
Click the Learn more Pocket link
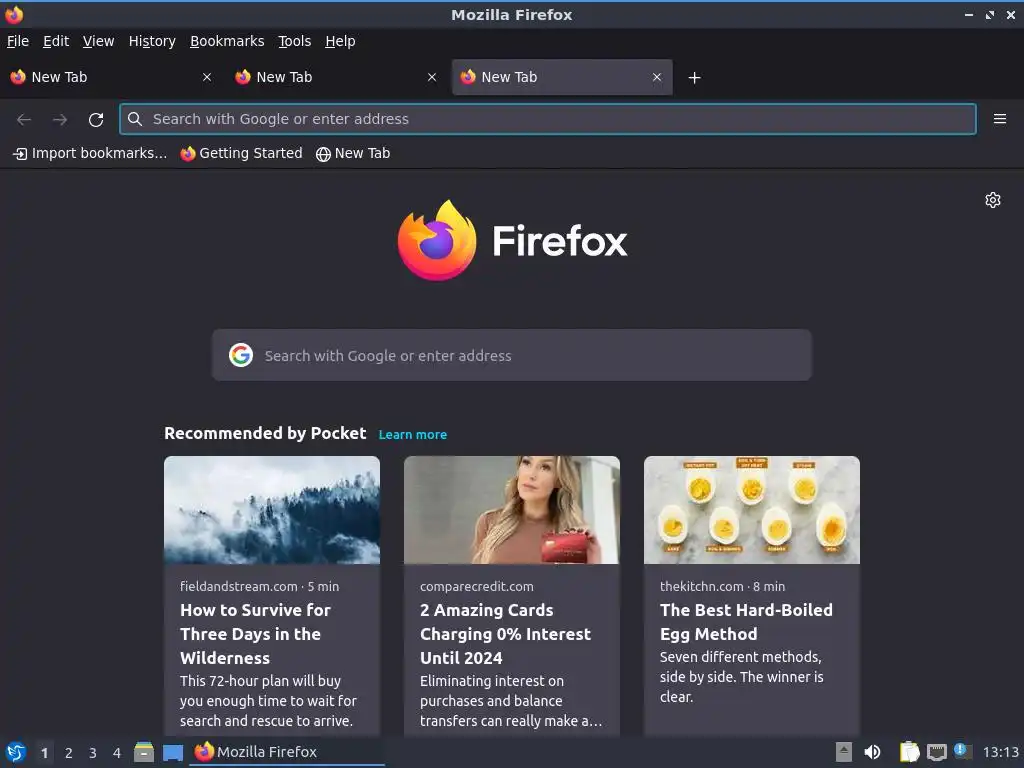(413, 434)
